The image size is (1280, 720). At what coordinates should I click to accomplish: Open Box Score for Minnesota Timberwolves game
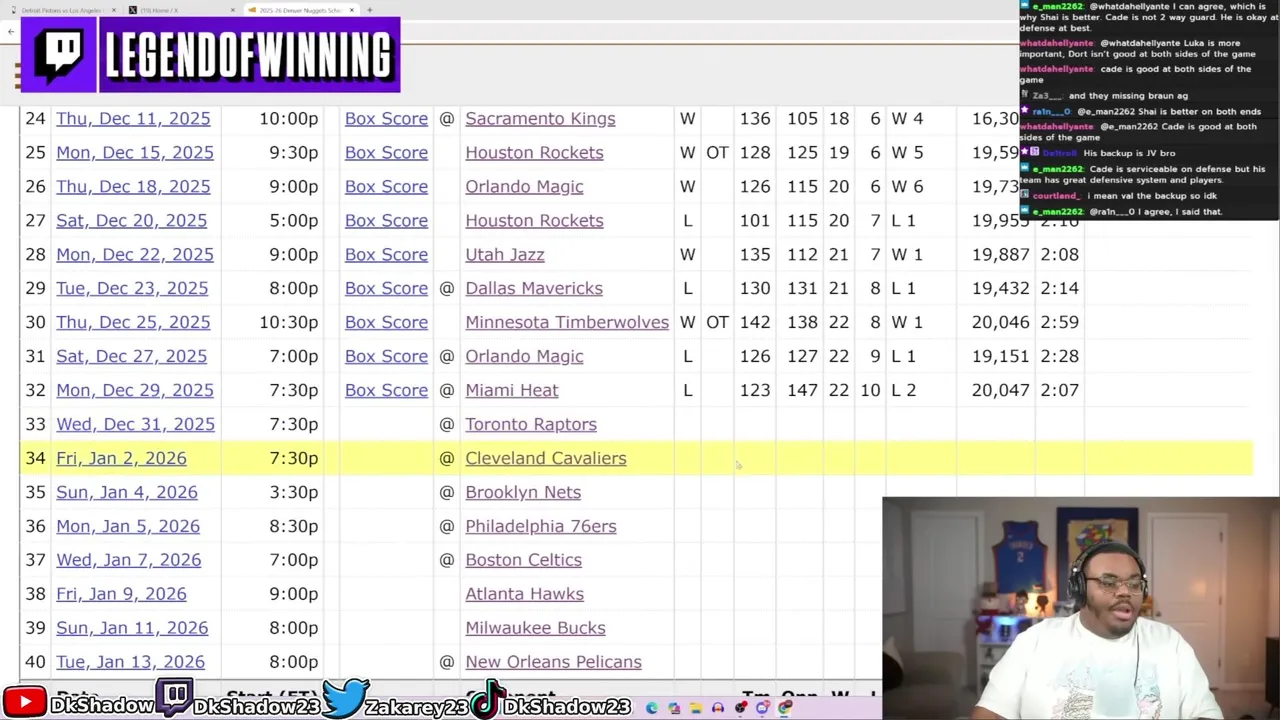point(386,323)
